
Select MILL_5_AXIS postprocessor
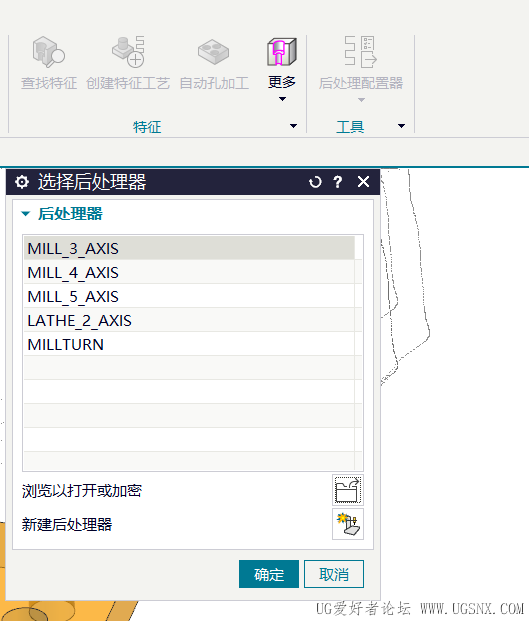point(189,296)
